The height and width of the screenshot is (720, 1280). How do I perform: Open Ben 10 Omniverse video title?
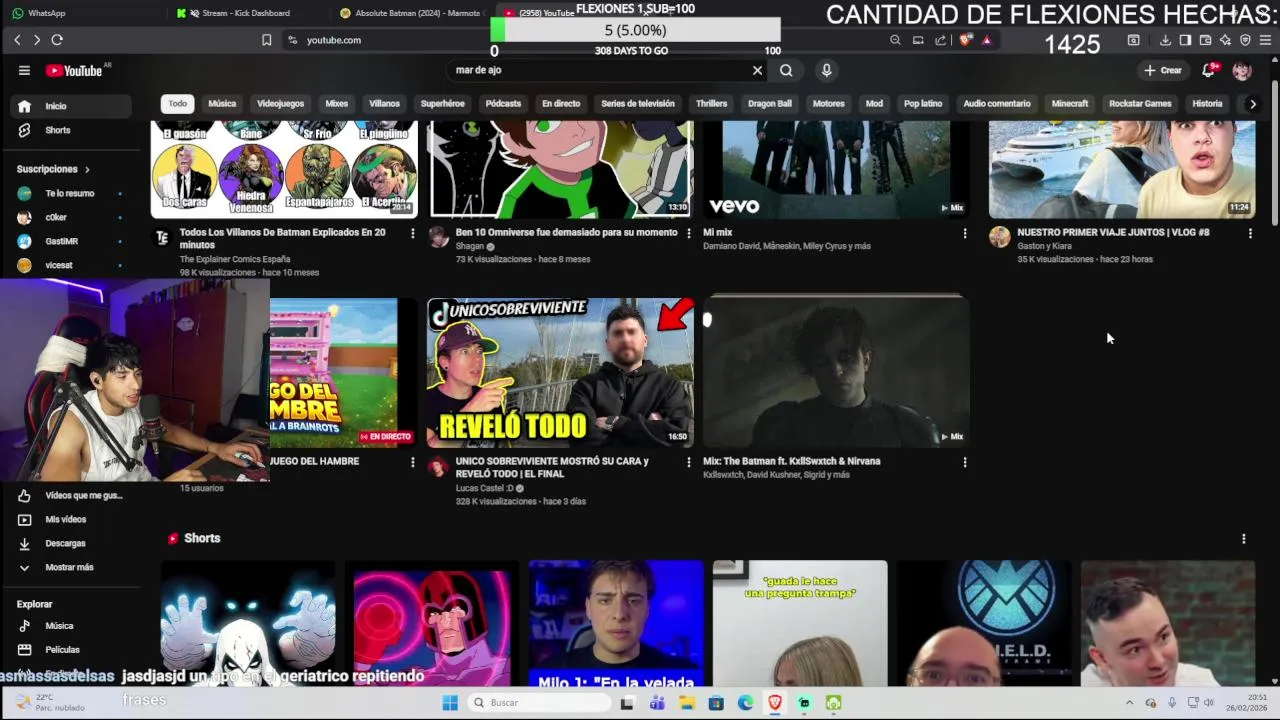click(x=566, y=232)
